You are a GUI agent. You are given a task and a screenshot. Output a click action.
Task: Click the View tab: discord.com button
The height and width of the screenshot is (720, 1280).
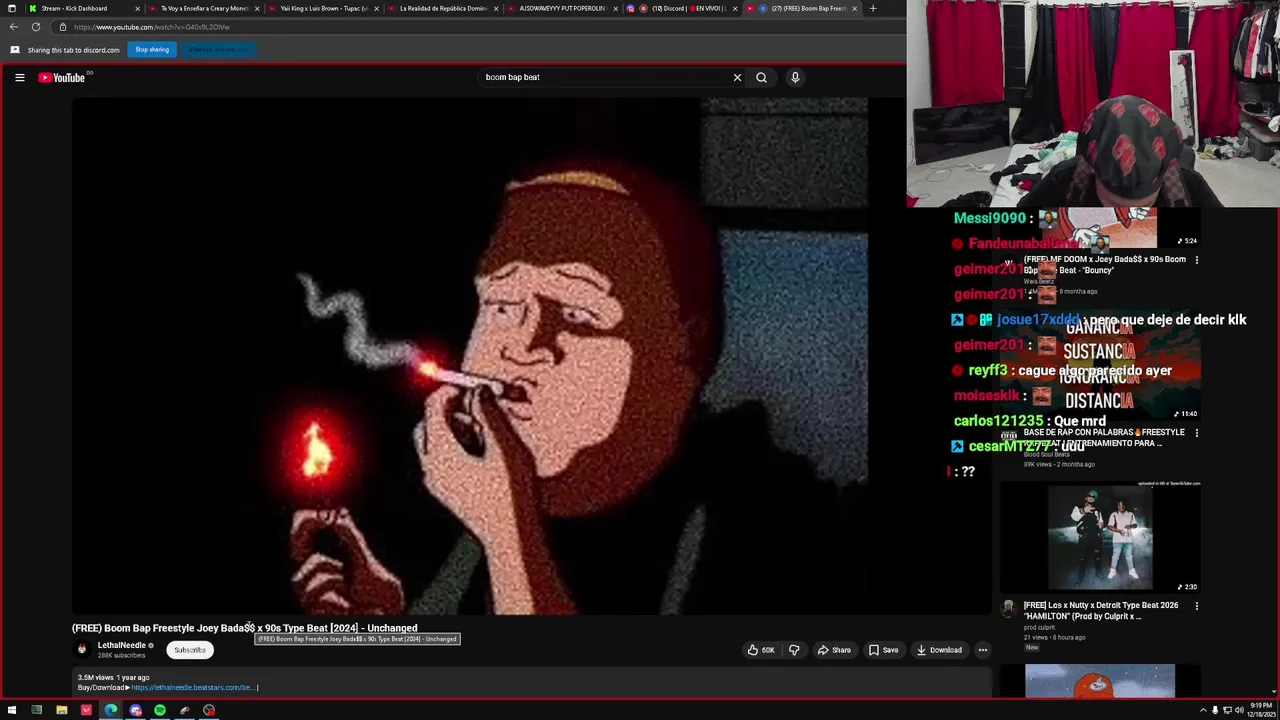[218, 49]
